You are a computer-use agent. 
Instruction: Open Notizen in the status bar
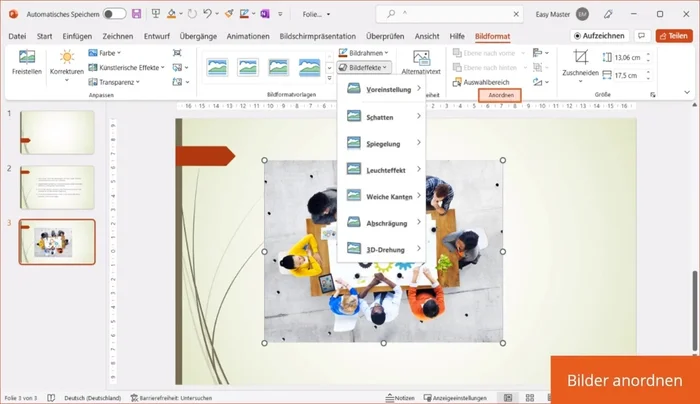tap(402, 397)
